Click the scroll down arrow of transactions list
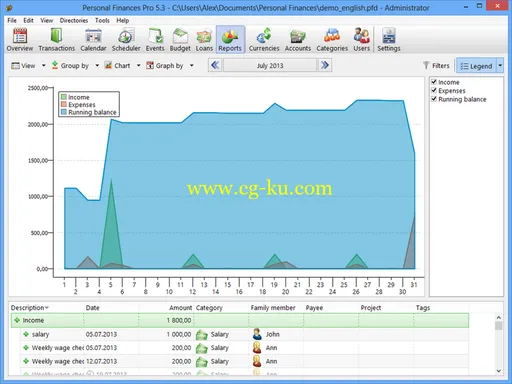Screen dimensions: 512x384 [498, 370]
